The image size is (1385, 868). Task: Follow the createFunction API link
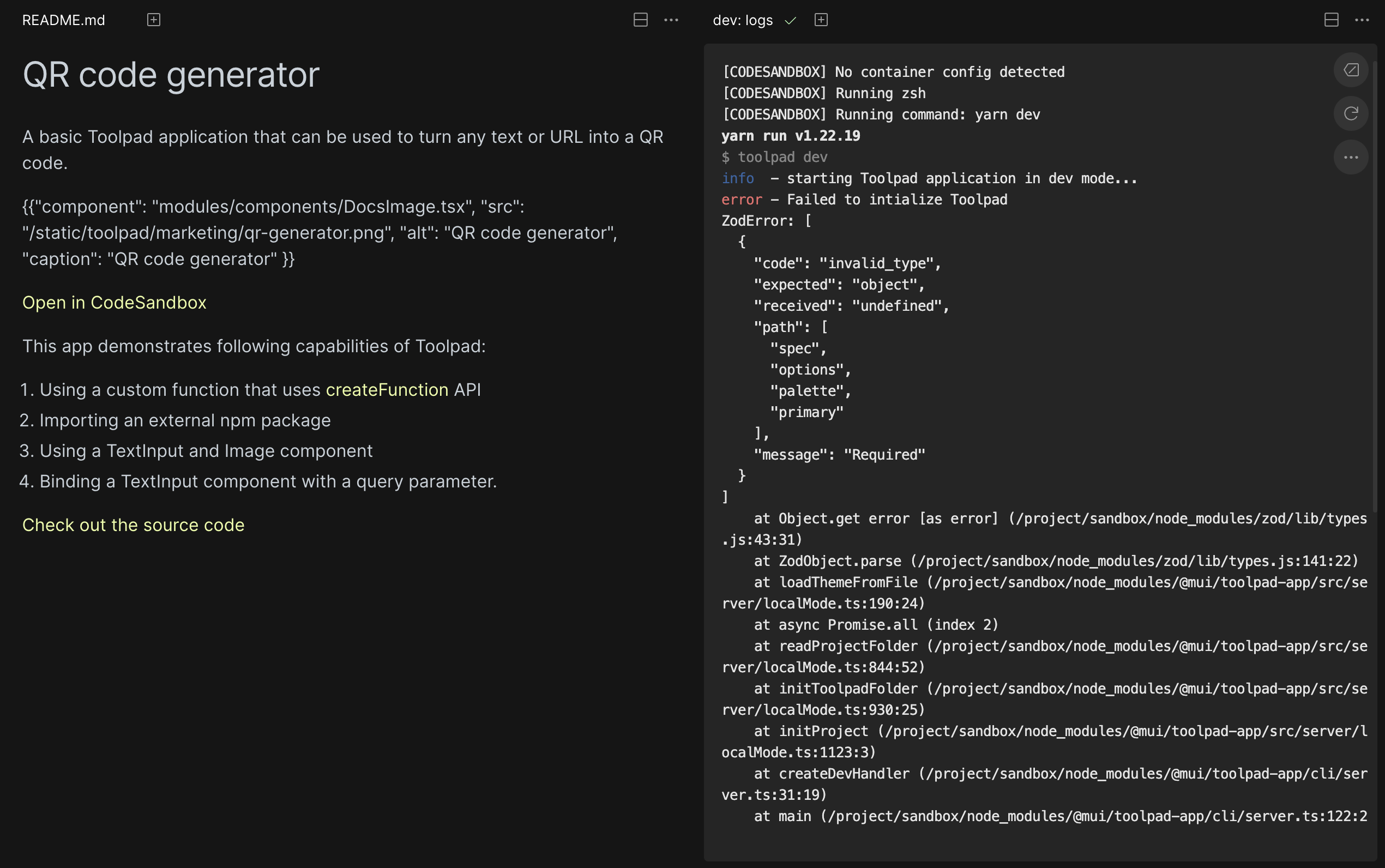(386, 390)
